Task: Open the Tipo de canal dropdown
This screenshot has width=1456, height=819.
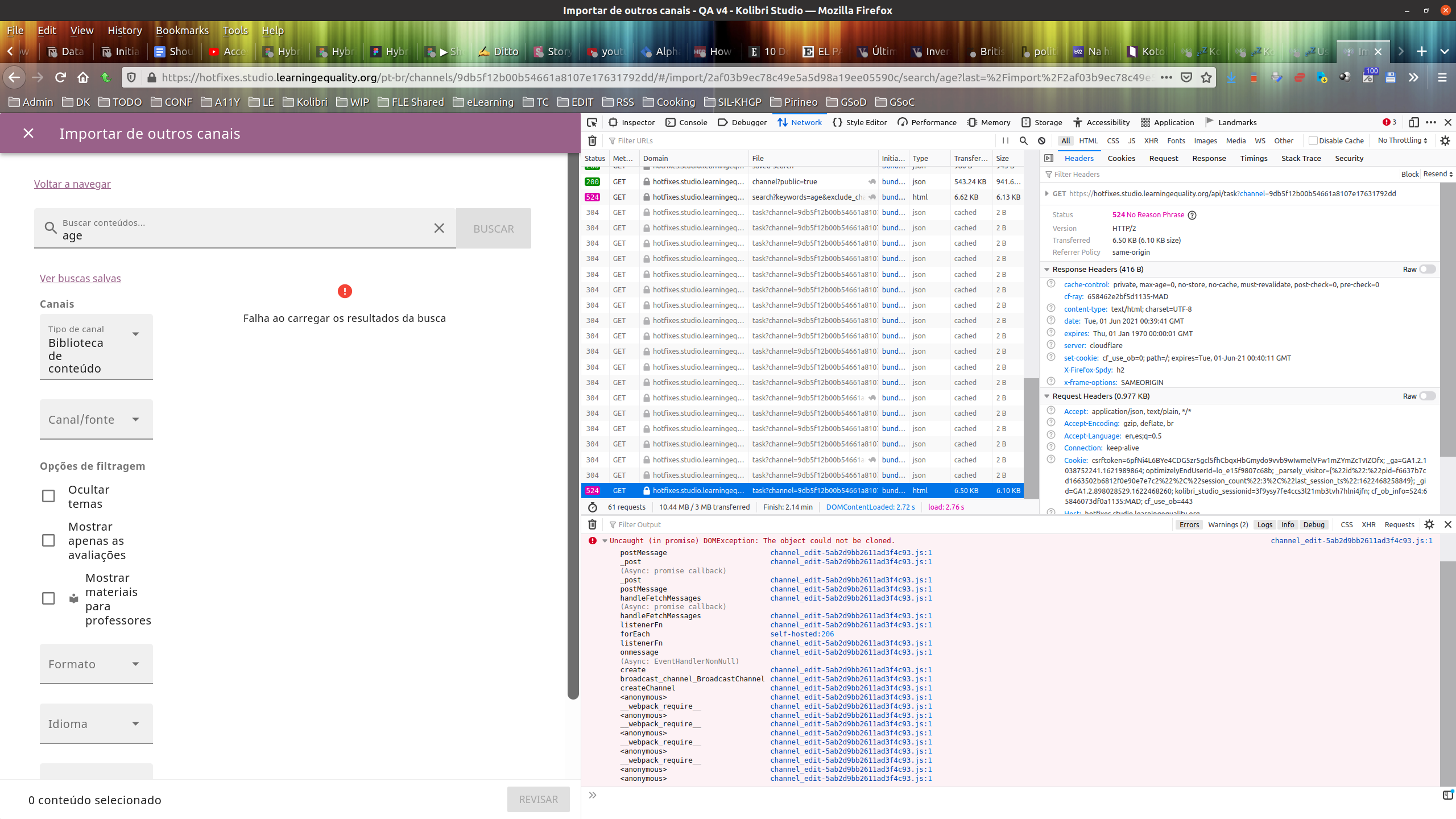Action: click(96, 347)
